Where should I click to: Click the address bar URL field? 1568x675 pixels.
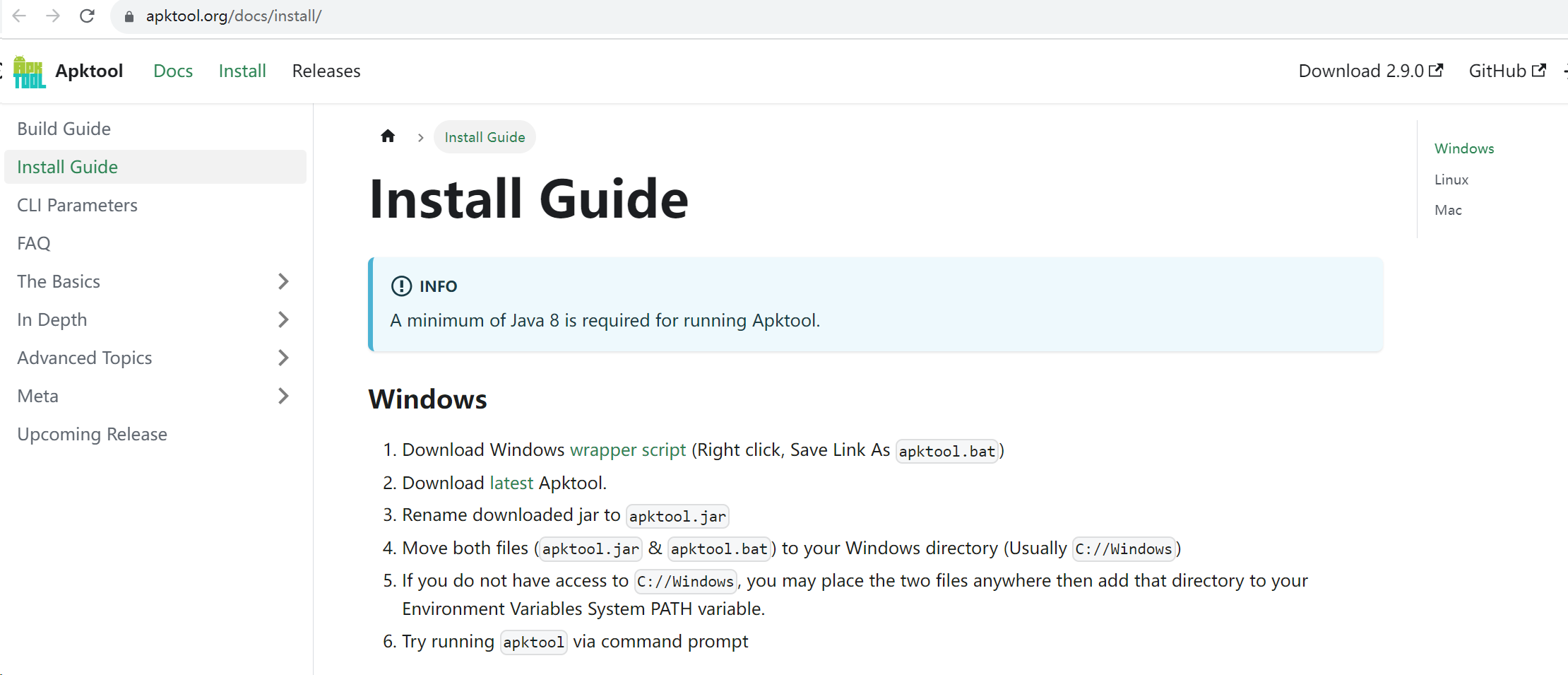point(841,16)
